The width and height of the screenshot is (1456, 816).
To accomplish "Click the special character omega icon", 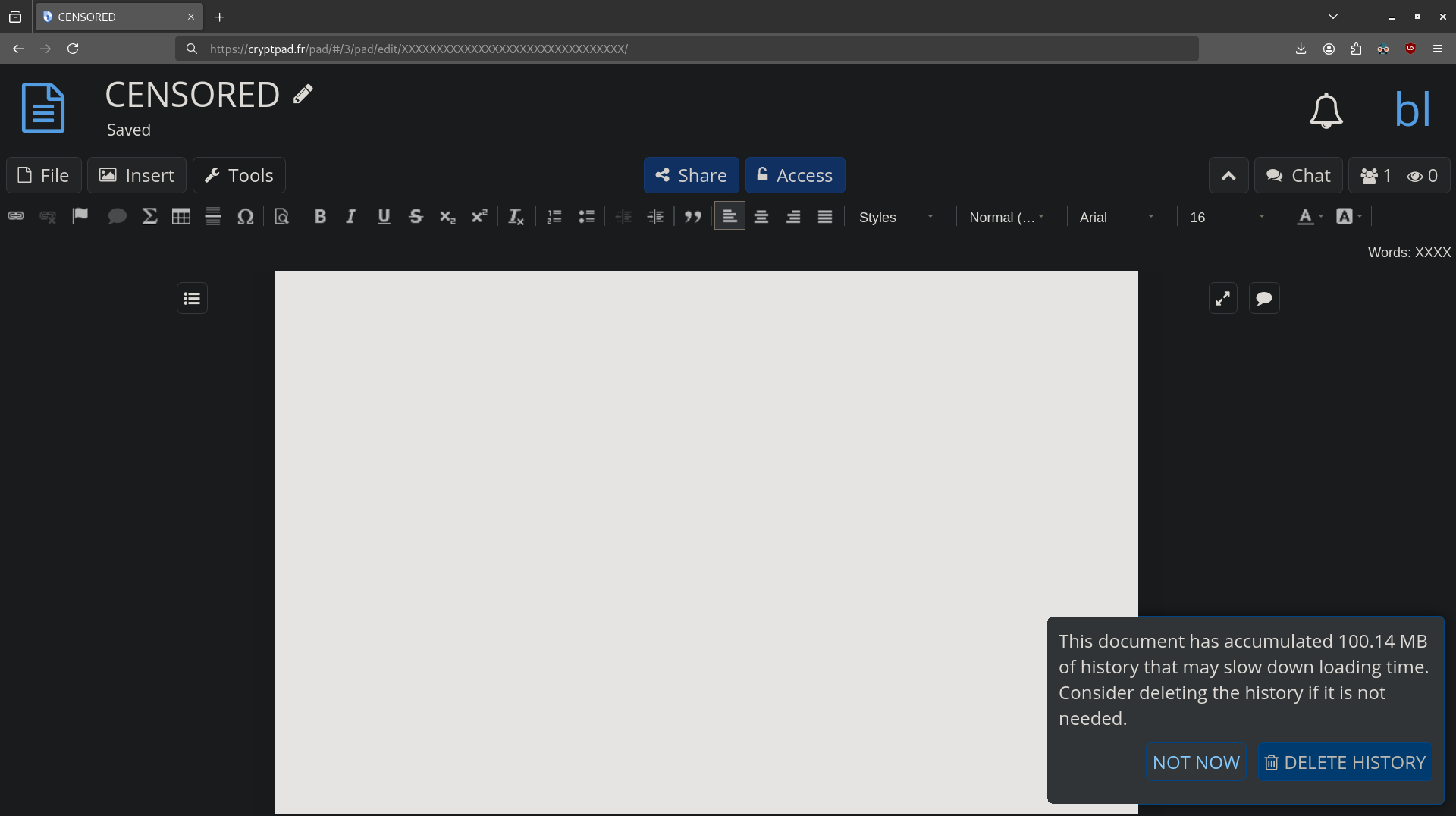I will coord(245,217).
